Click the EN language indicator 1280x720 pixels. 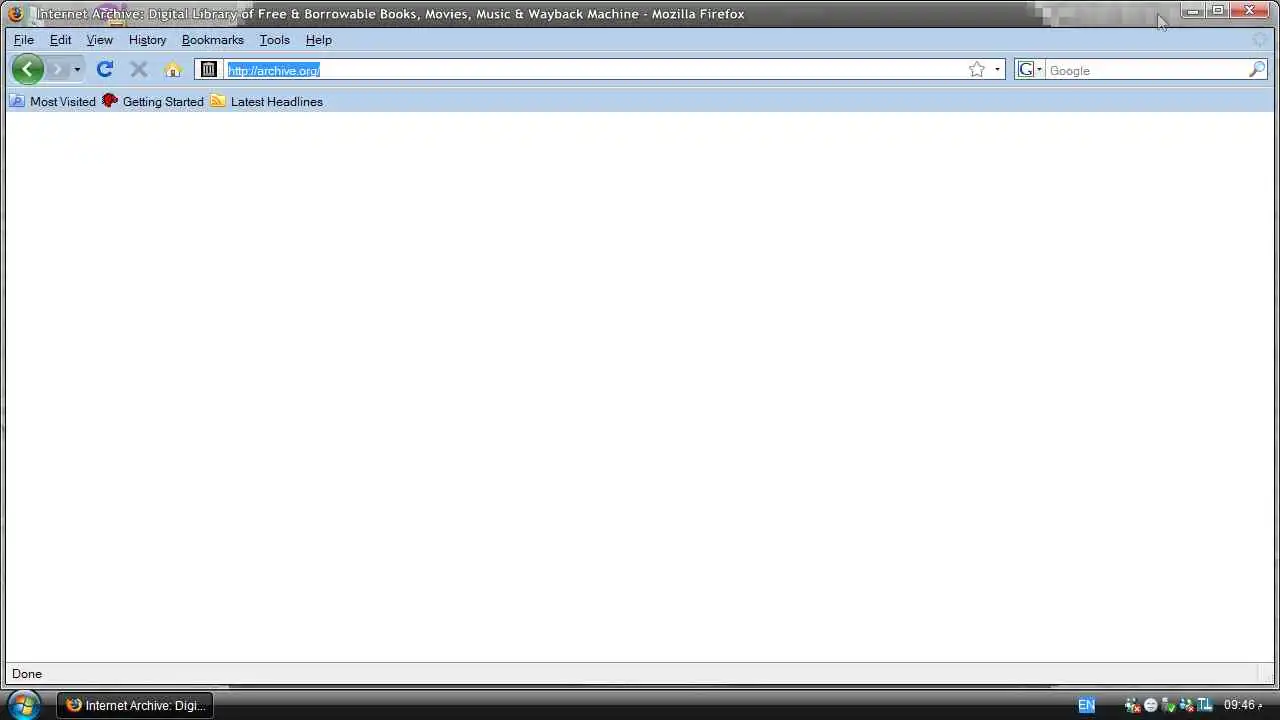coord(1086,705)
